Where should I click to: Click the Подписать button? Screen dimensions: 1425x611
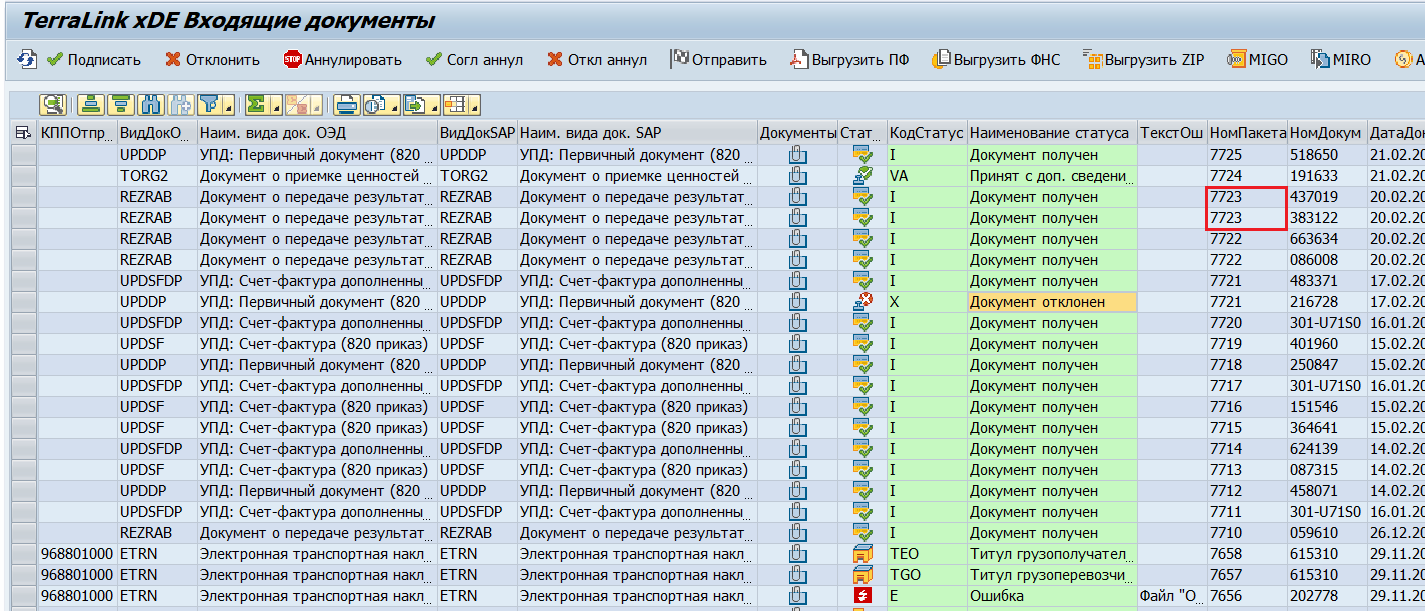94,60
